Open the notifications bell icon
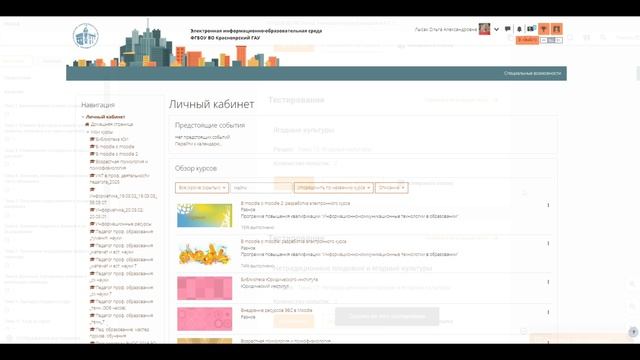Viewport: 640px width, 360px height. tap(519, 29)
